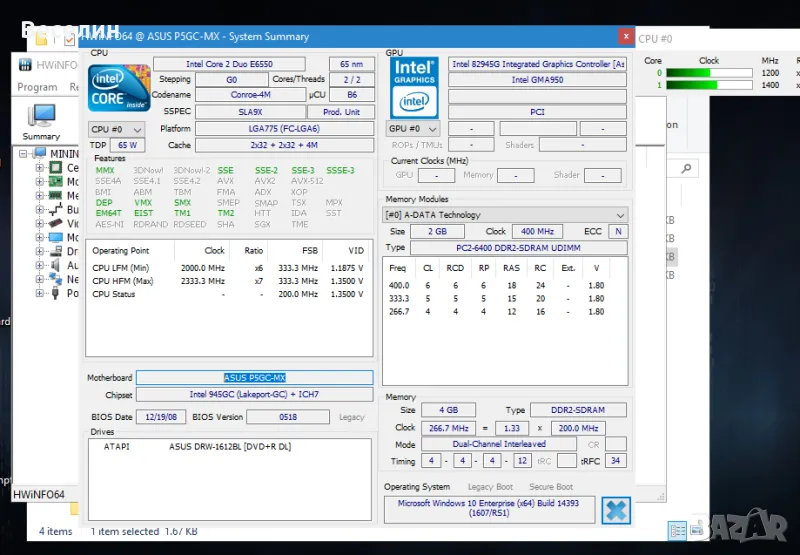Click the ASUS P5GC-MX motherboard name field
Viewport: 800px width, 555px height.
pyautogui.click(x=254, y=378)
